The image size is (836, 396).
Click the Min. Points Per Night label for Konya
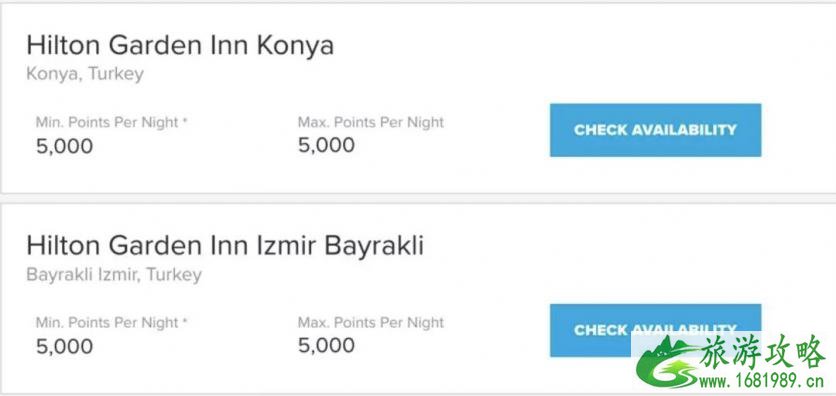point(107,122)
